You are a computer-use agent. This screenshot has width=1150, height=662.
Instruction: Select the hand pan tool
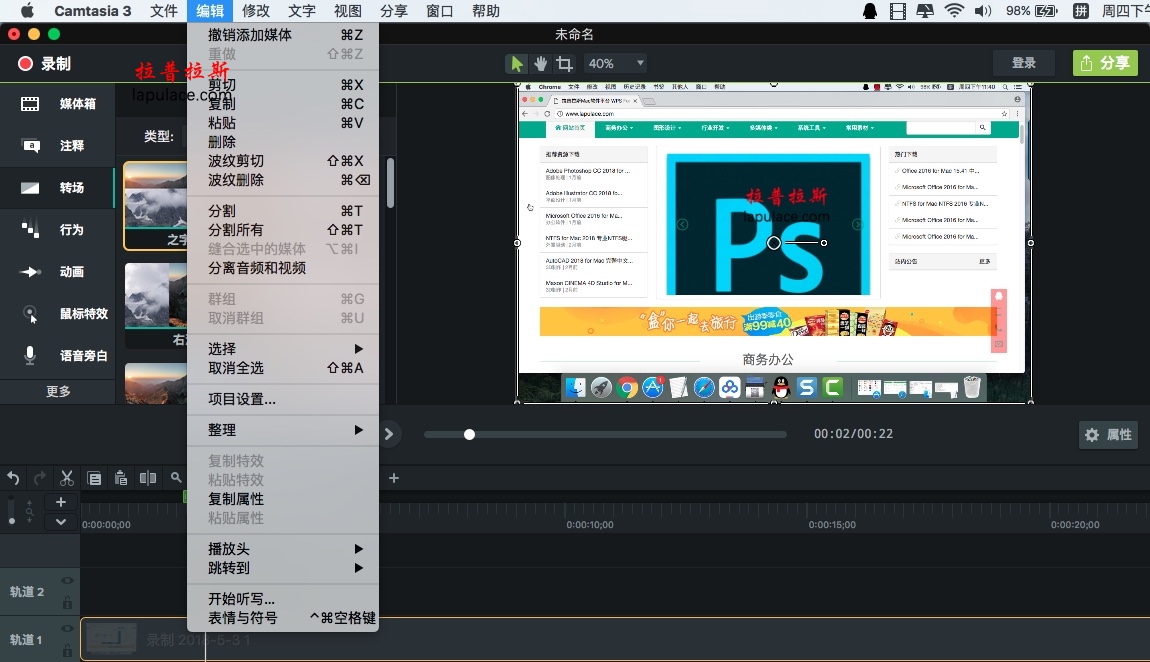pyautogui.click(x=541, y=64)
